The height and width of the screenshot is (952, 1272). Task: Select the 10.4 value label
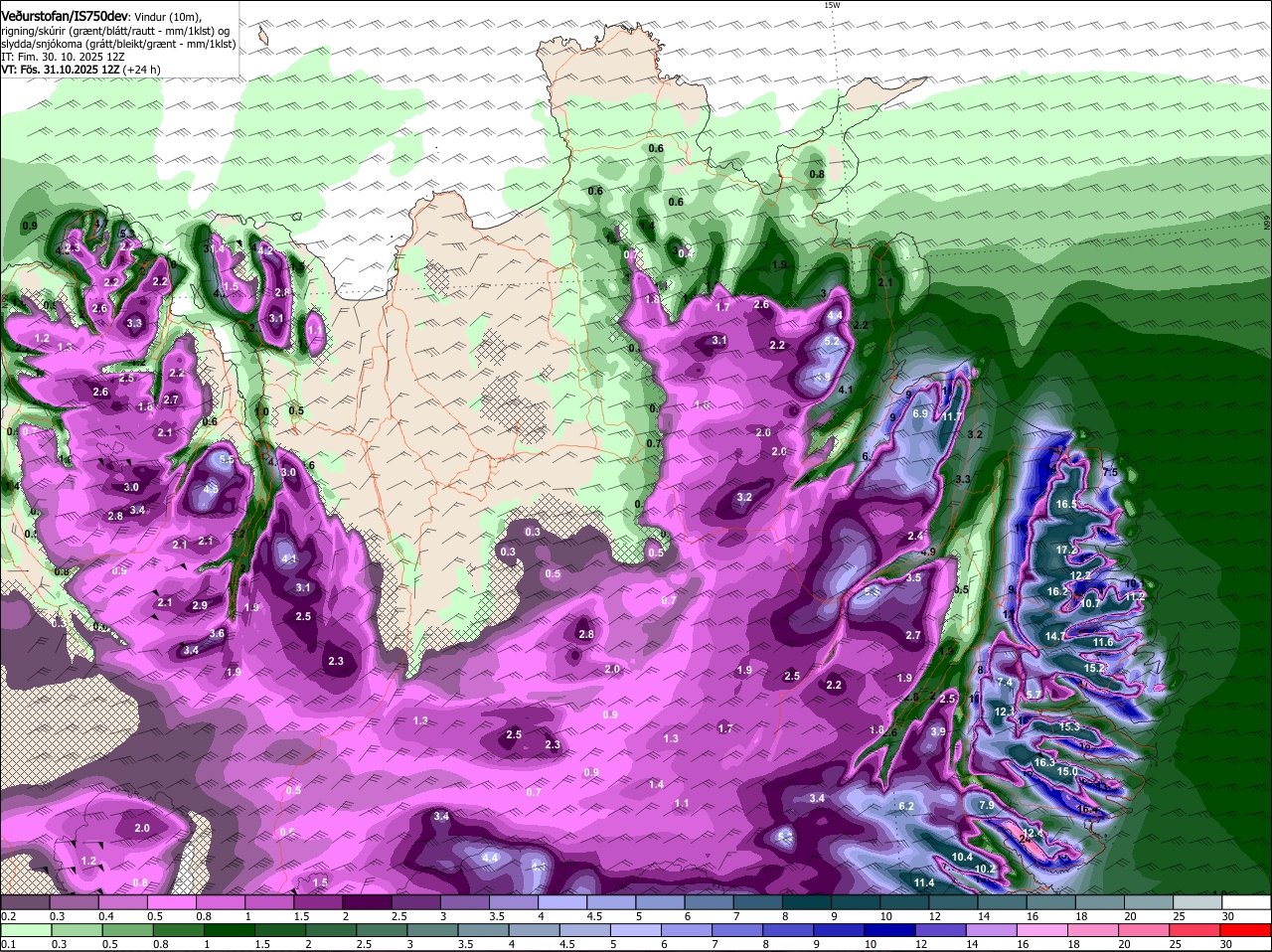[962, 858]
